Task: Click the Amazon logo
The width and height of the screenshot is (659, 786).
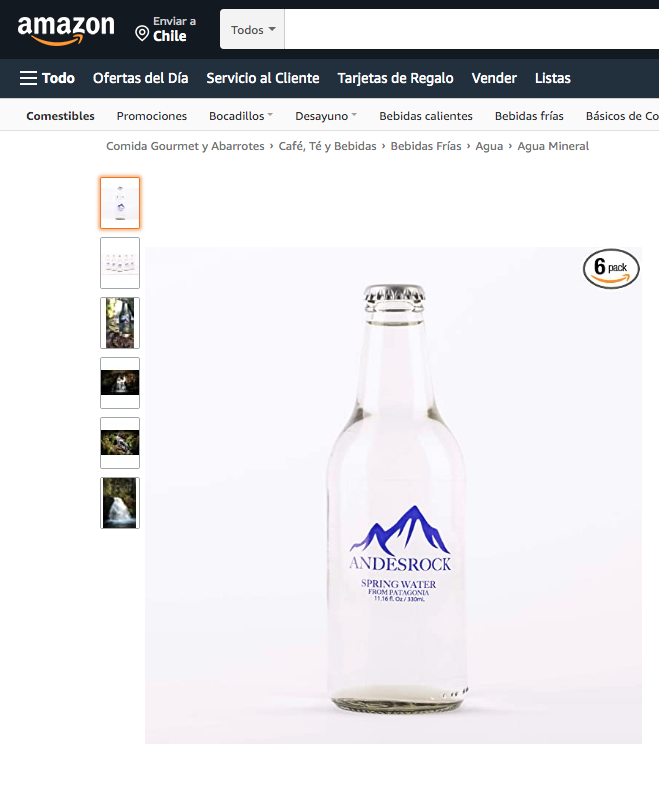Action: click(x=66, y=30)
